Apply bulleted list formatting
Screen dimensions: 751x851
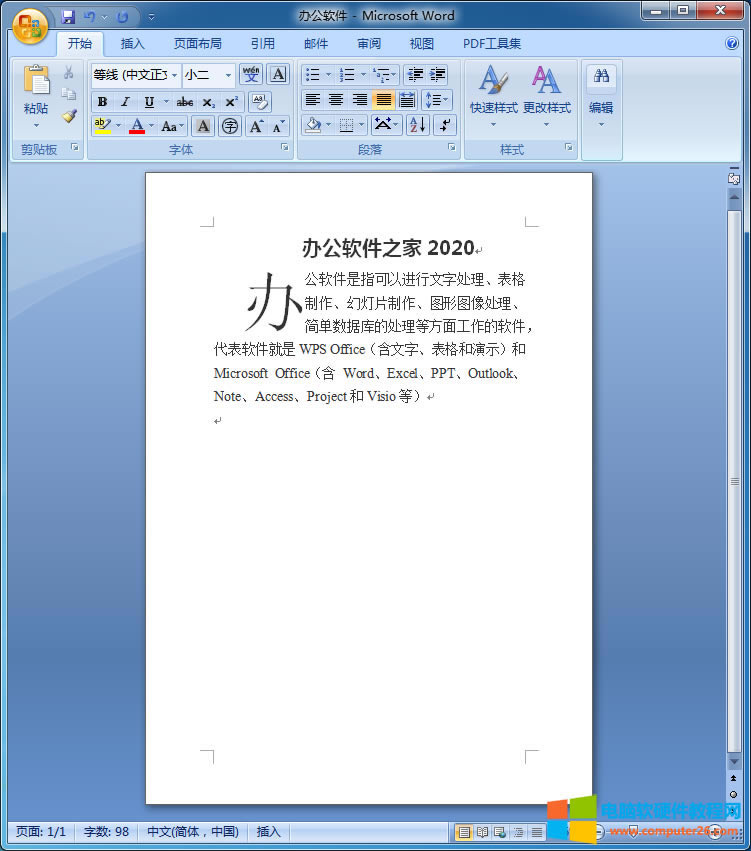pyautogui.click(x=313, y=74)
